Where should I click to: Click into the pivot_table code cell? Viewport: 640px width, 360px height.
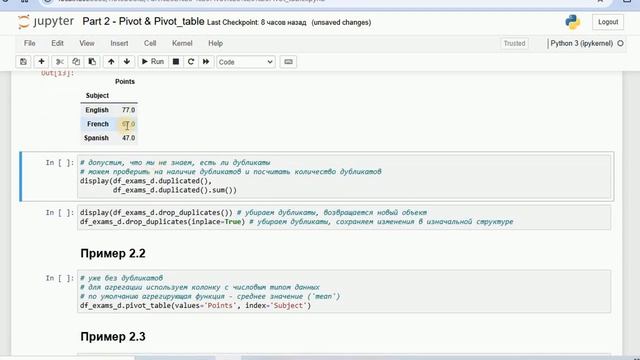pos(344,291)
